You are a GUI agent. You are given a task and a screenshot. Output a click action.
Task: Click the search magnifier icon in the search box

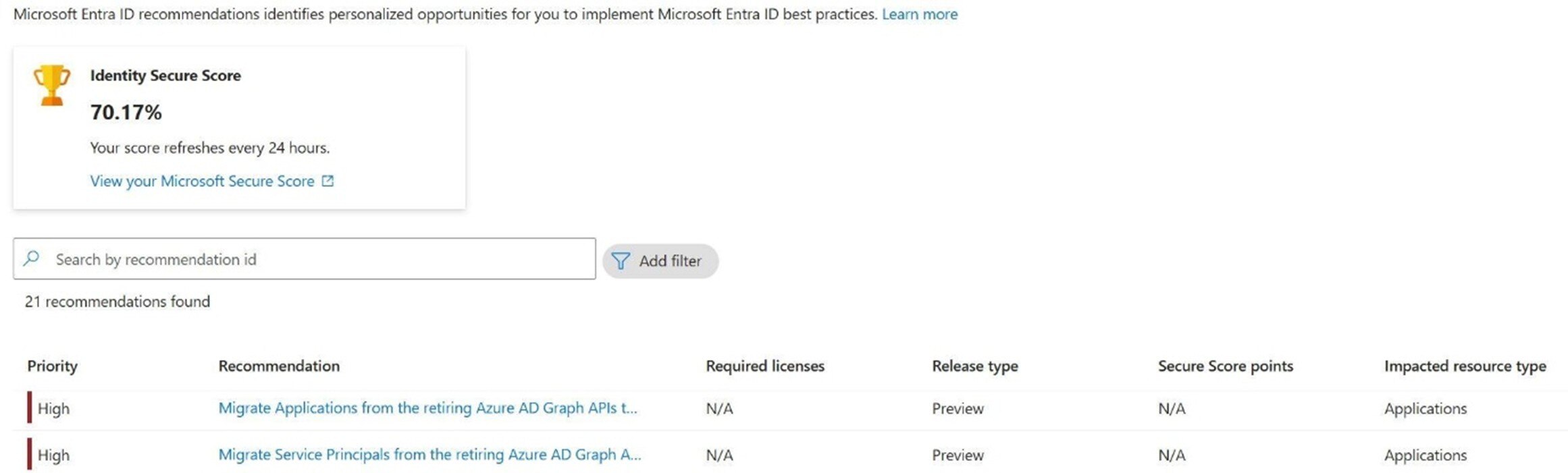click(x=31, y=258)
